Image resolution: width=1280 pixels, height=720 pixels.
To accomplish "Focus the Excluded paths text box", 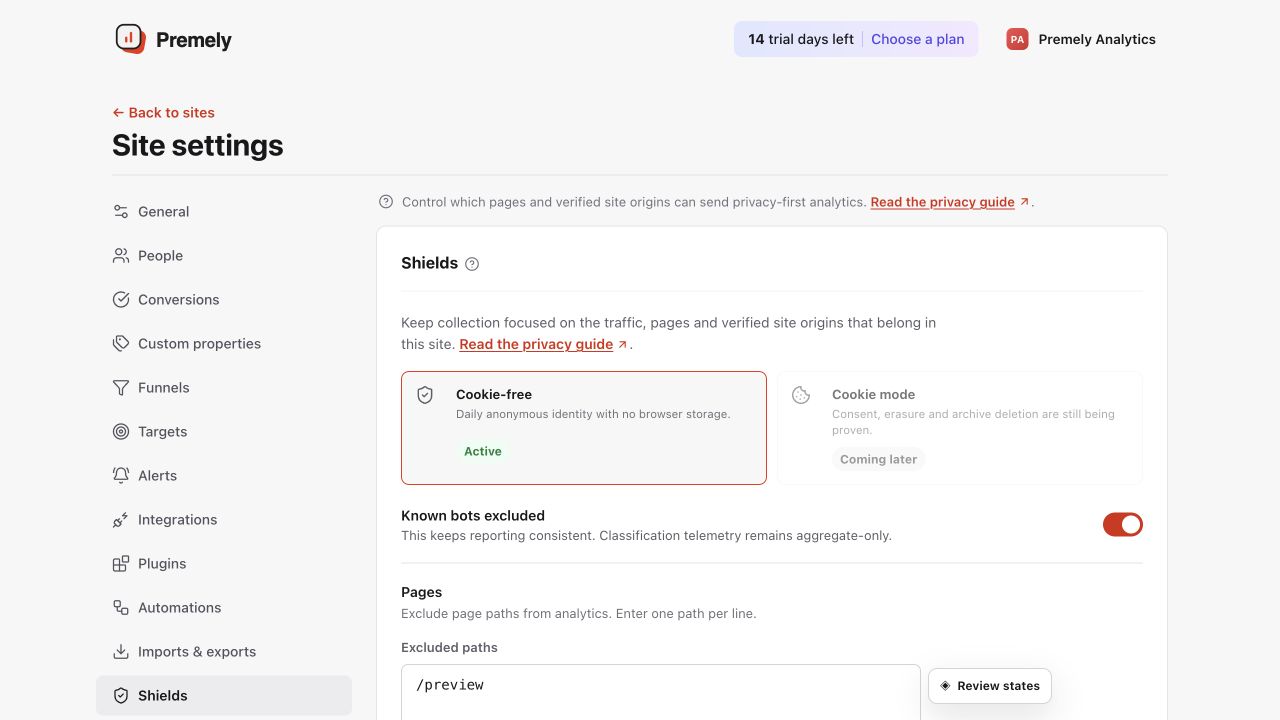I will (x=660, y=692).
